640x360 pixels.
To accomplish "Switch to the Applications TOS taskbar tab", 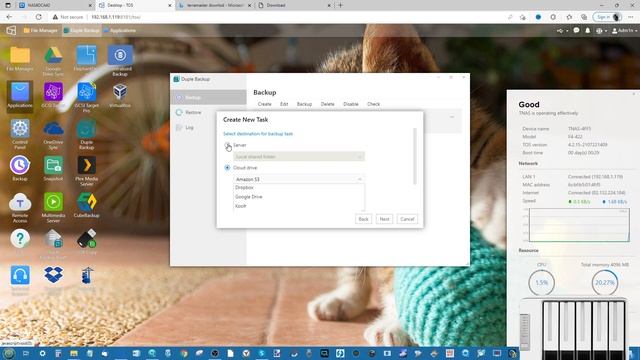I will pos(120,30).
